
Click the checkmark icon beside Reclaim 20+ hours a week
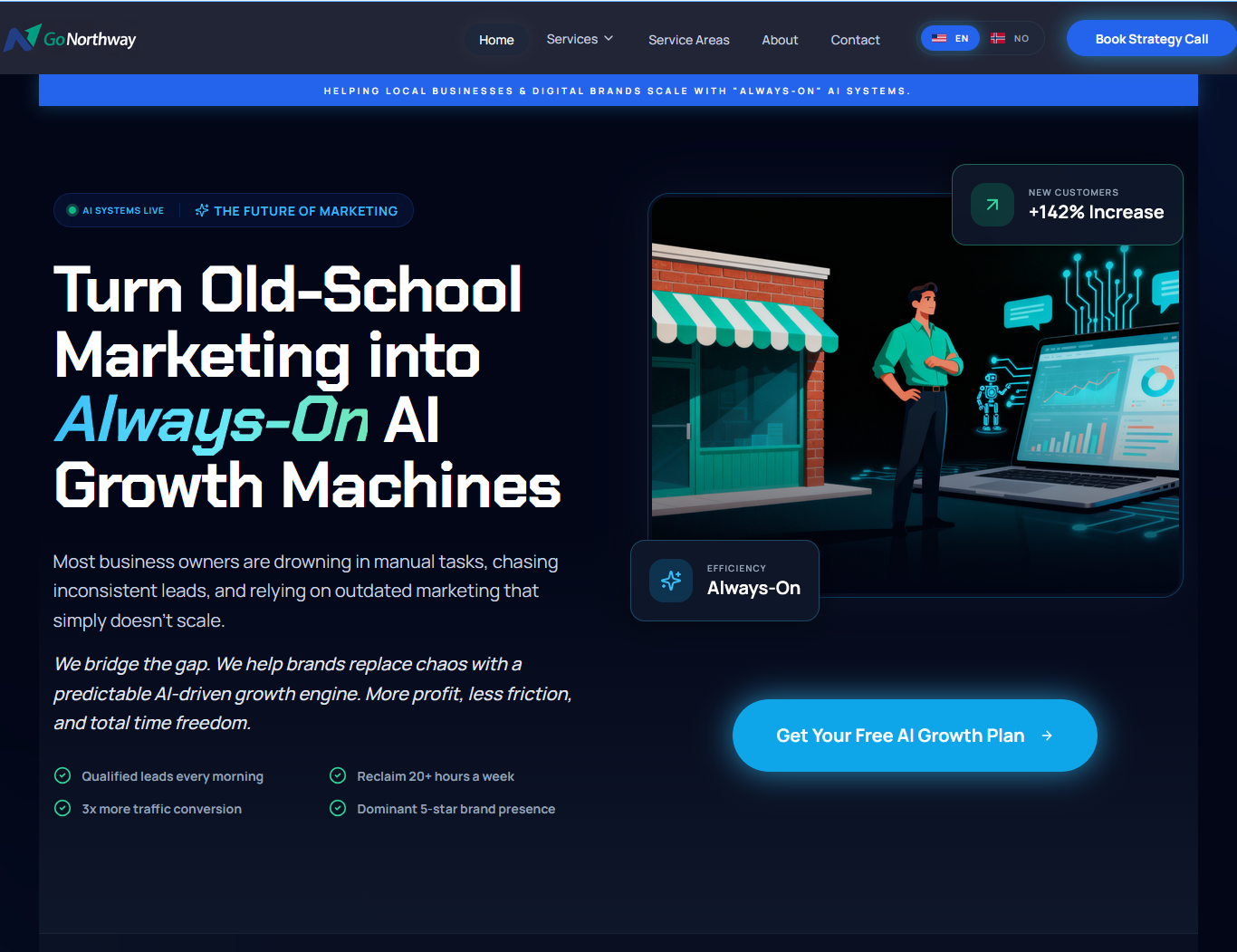338,775
